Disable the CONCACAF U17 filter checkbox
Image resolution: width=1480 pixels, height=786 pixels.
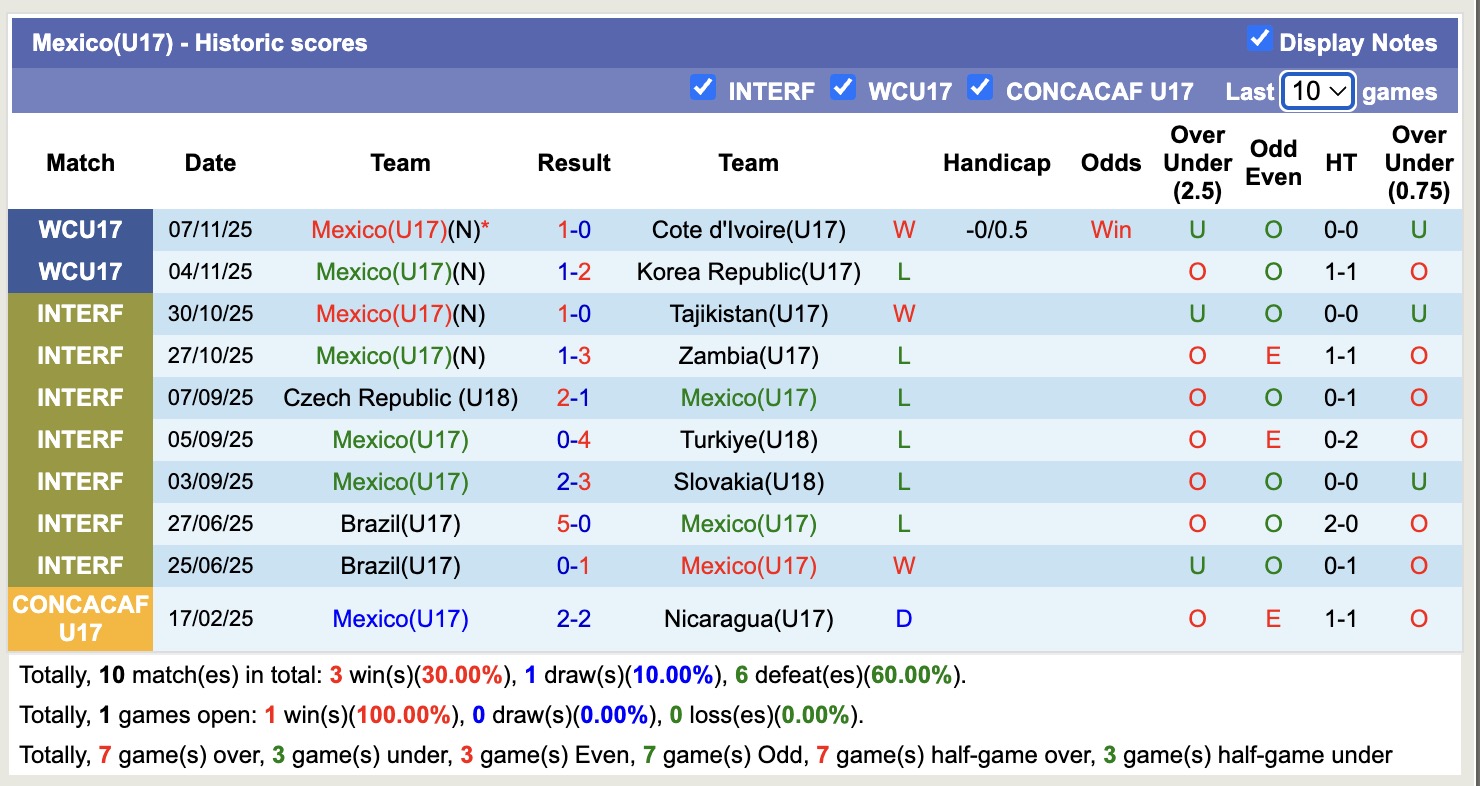[x=980, y=88]
